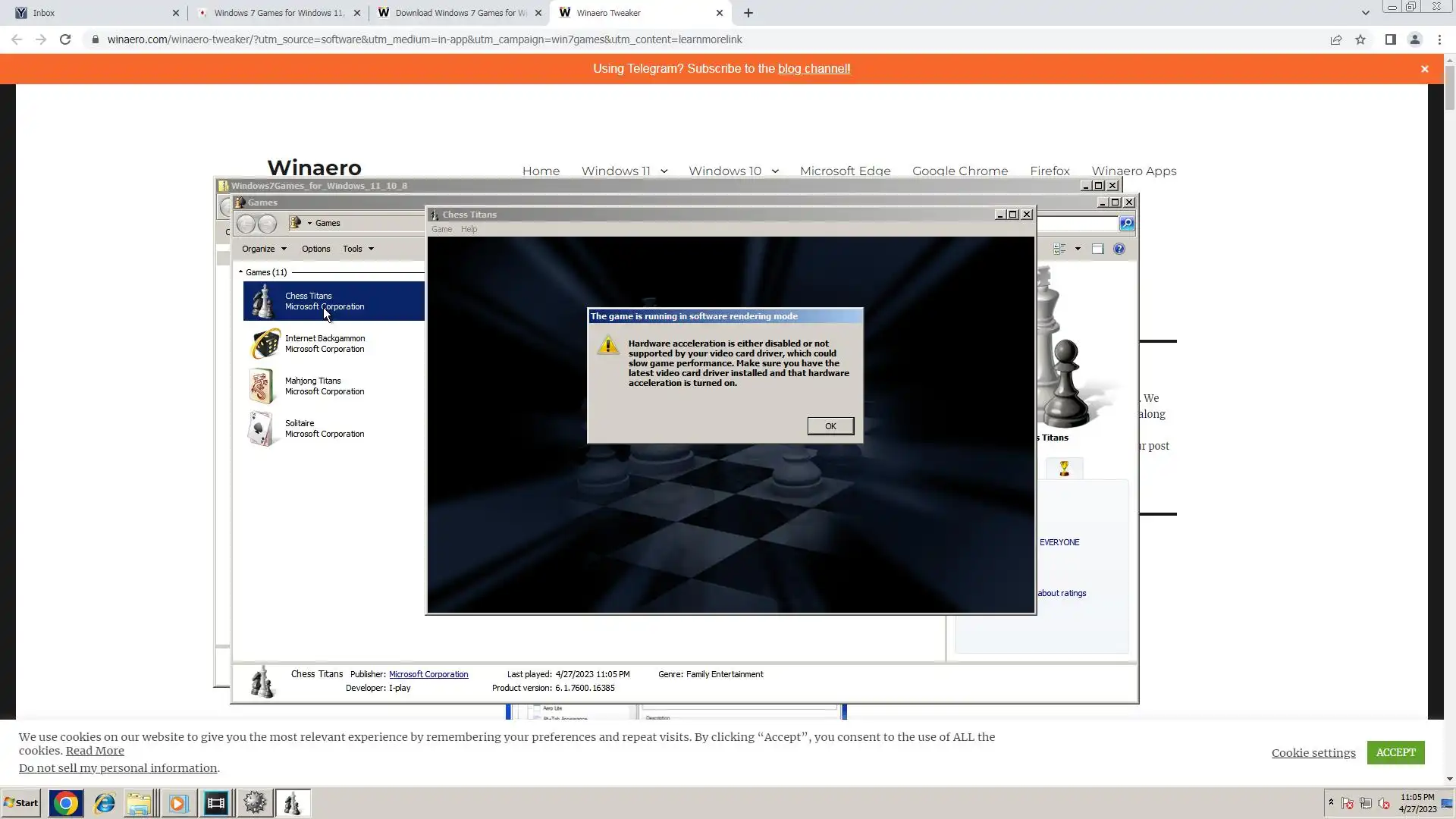The height and width of the screenshot is (819, 1456).
Task: Open the Game menu in Chess Titans
Action: point(441,229)
